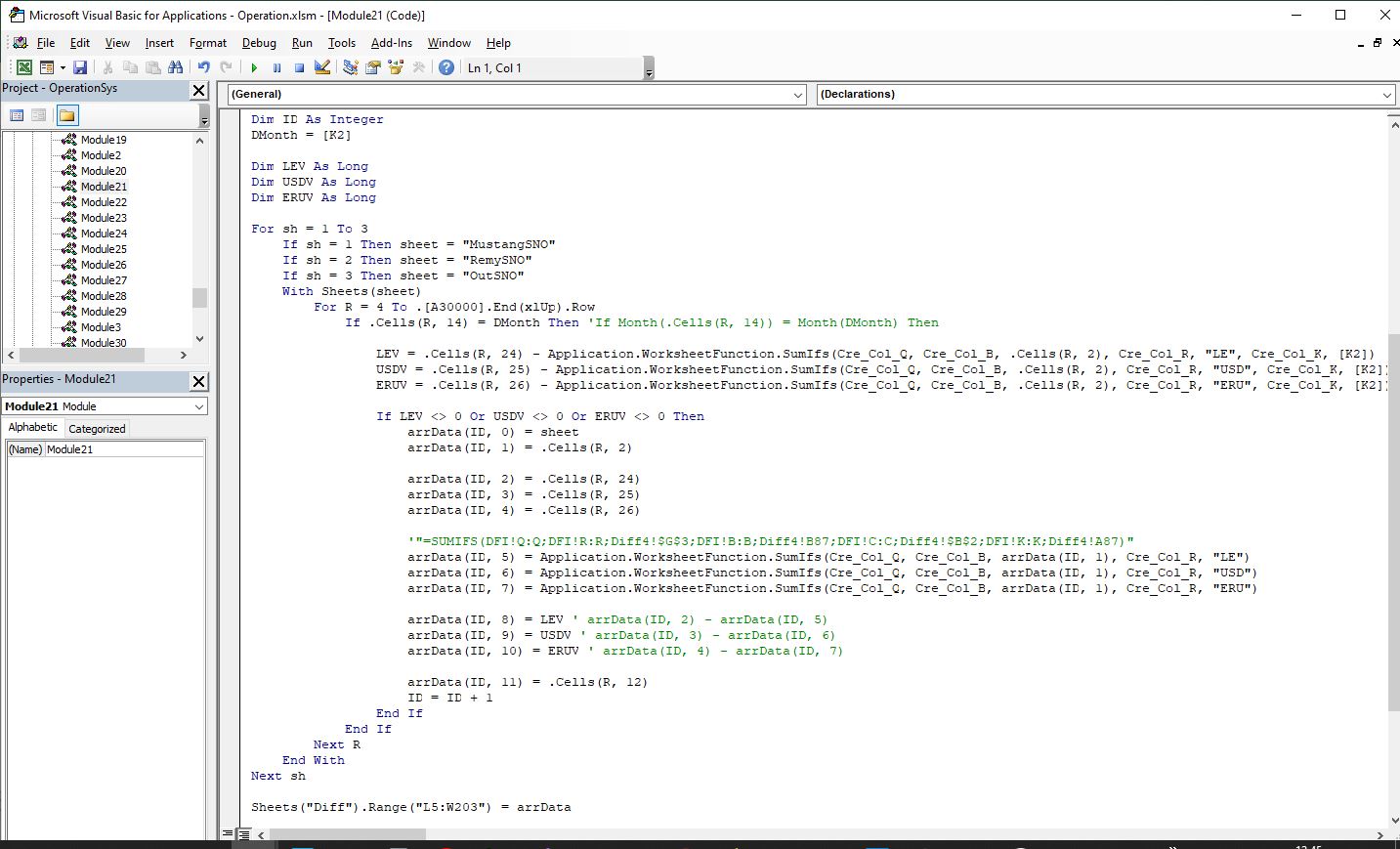1400x849 pixels.
Task: Click the Find binoculars icon
Action: pos(175,67)
